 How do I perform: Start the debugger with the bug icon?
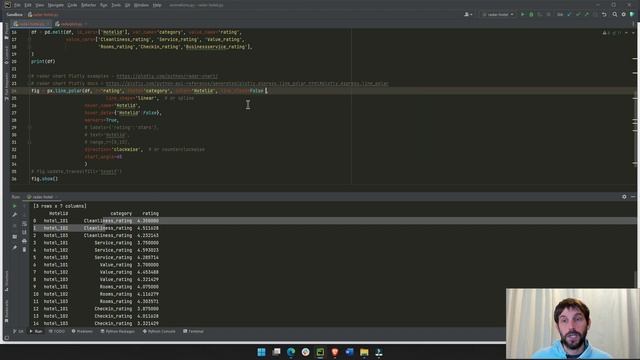point(531,14)
